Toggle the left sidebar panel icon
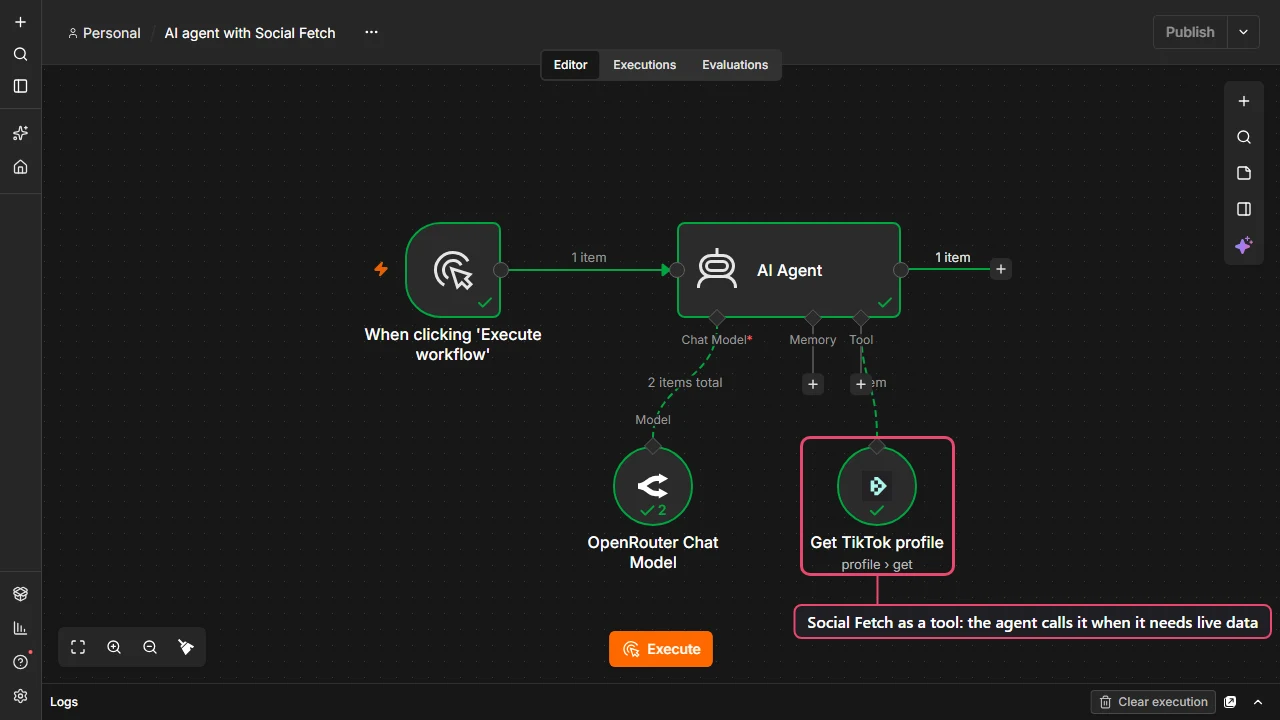Screen dimensions: 1280x720 click(20, 86)
